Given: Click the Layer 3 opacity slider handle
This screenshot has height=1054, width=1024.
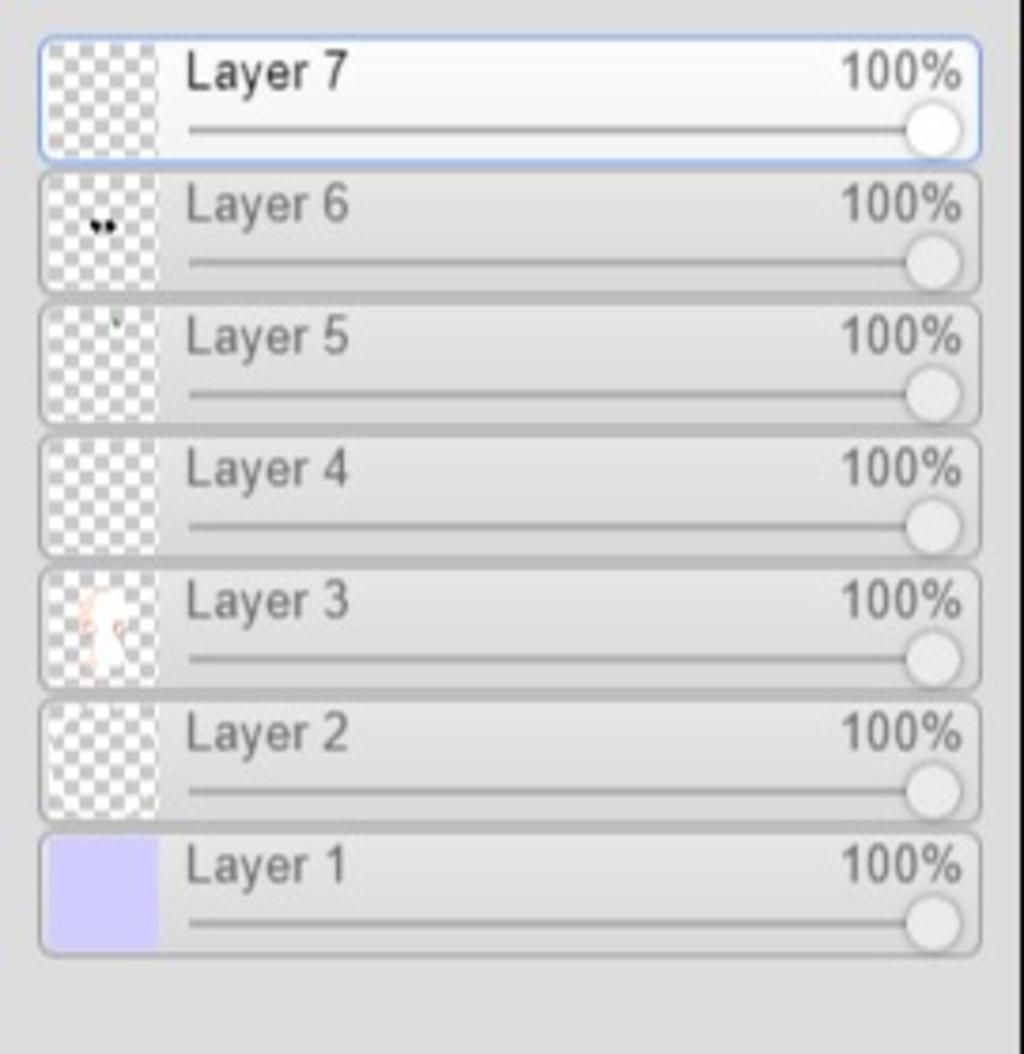Looking at the screenshot, I should click(933, 660).
